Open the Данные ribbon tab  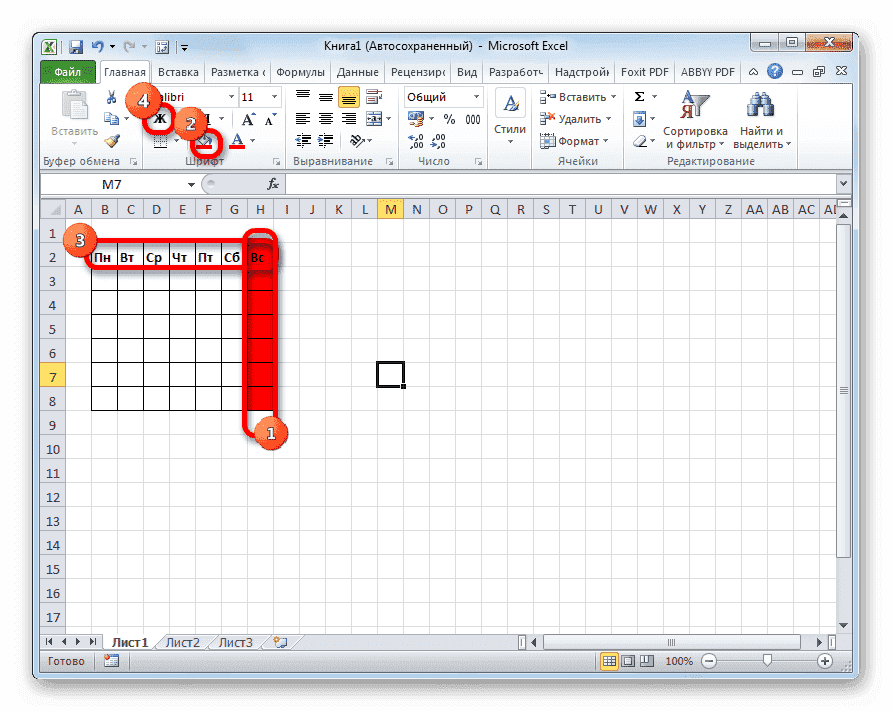359,71
